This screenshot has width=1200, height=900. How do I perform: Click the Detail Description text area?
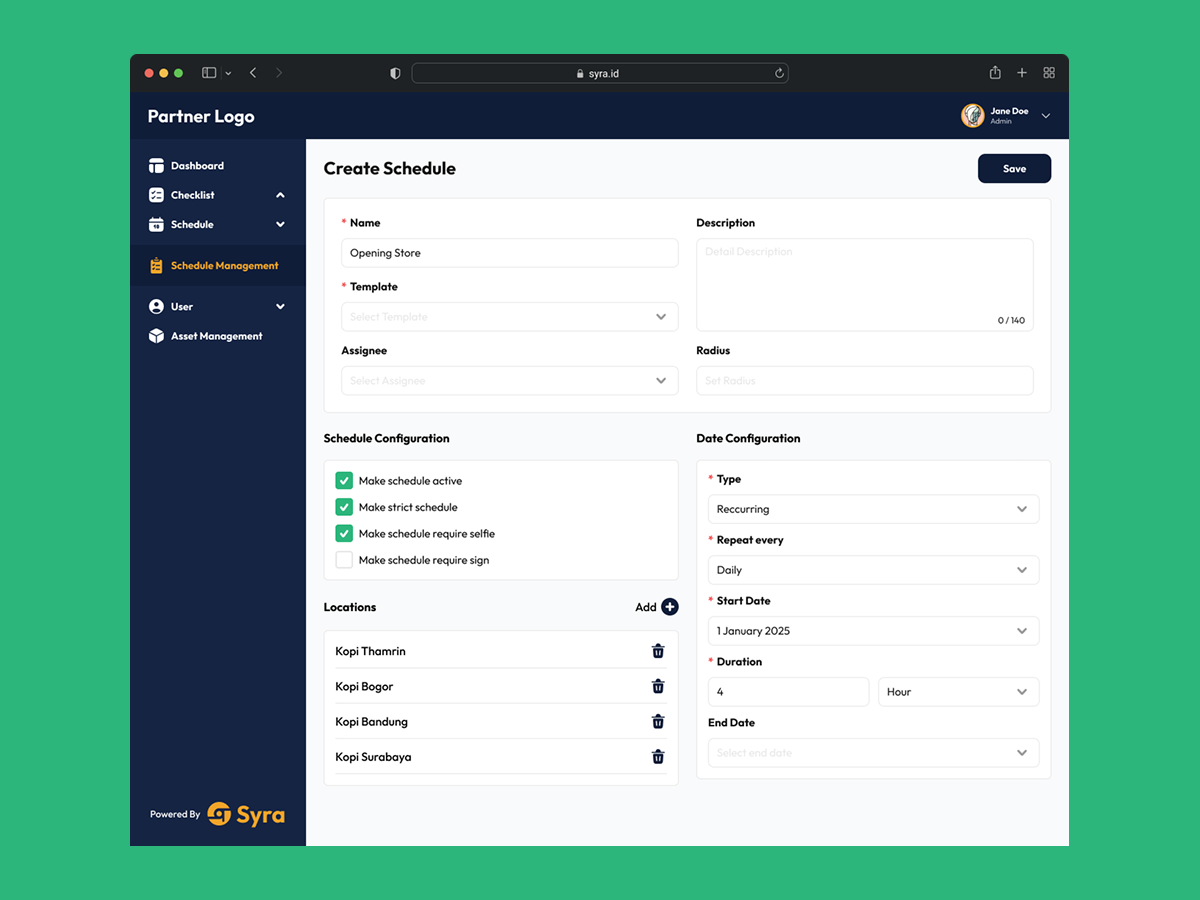point(864,285)
